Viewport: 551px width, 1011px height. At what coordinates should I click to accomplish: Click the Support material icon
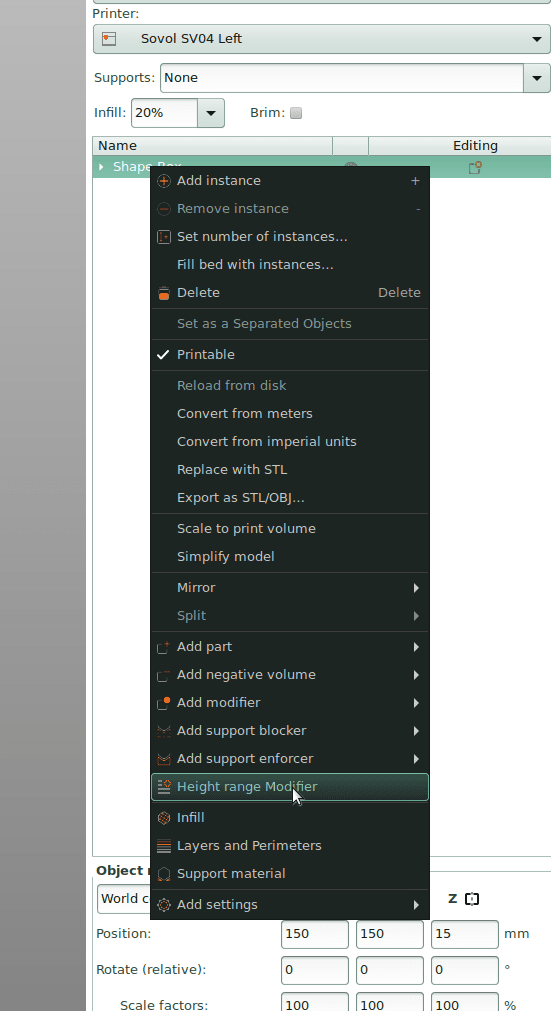pos(164,874)
